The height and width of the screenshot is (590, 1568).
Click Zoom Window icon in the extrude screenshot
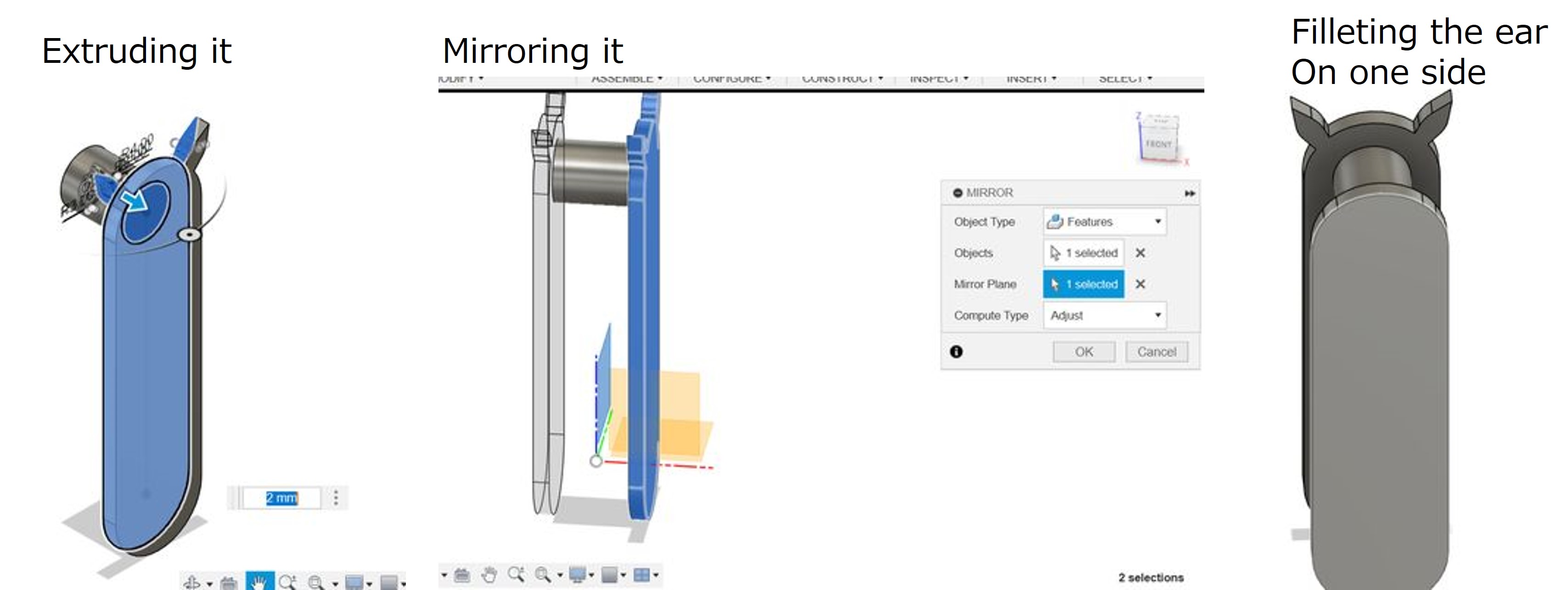(316, 583)
